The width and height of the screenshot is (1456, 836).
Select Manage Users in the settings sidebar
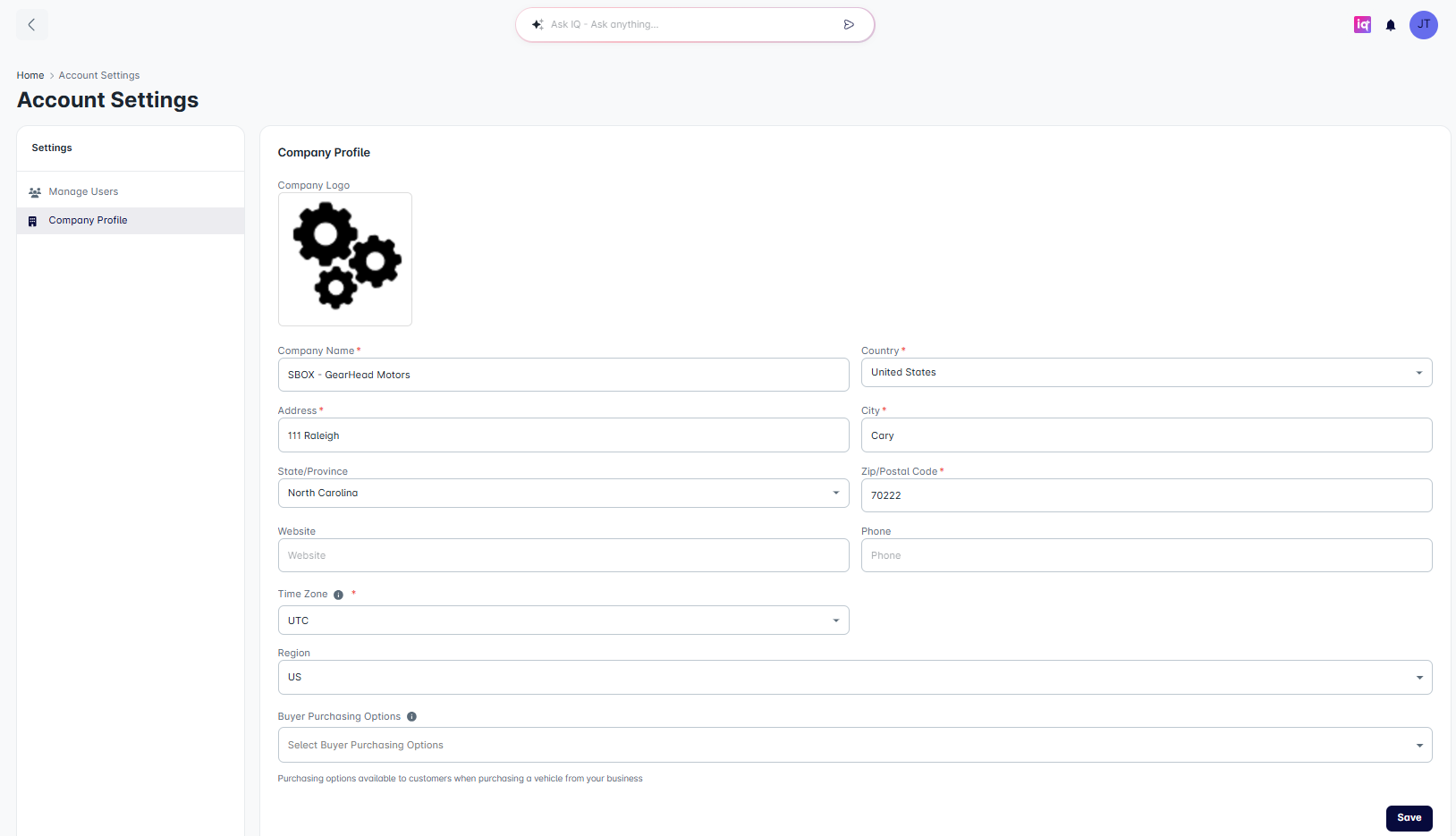coord(83,192)
